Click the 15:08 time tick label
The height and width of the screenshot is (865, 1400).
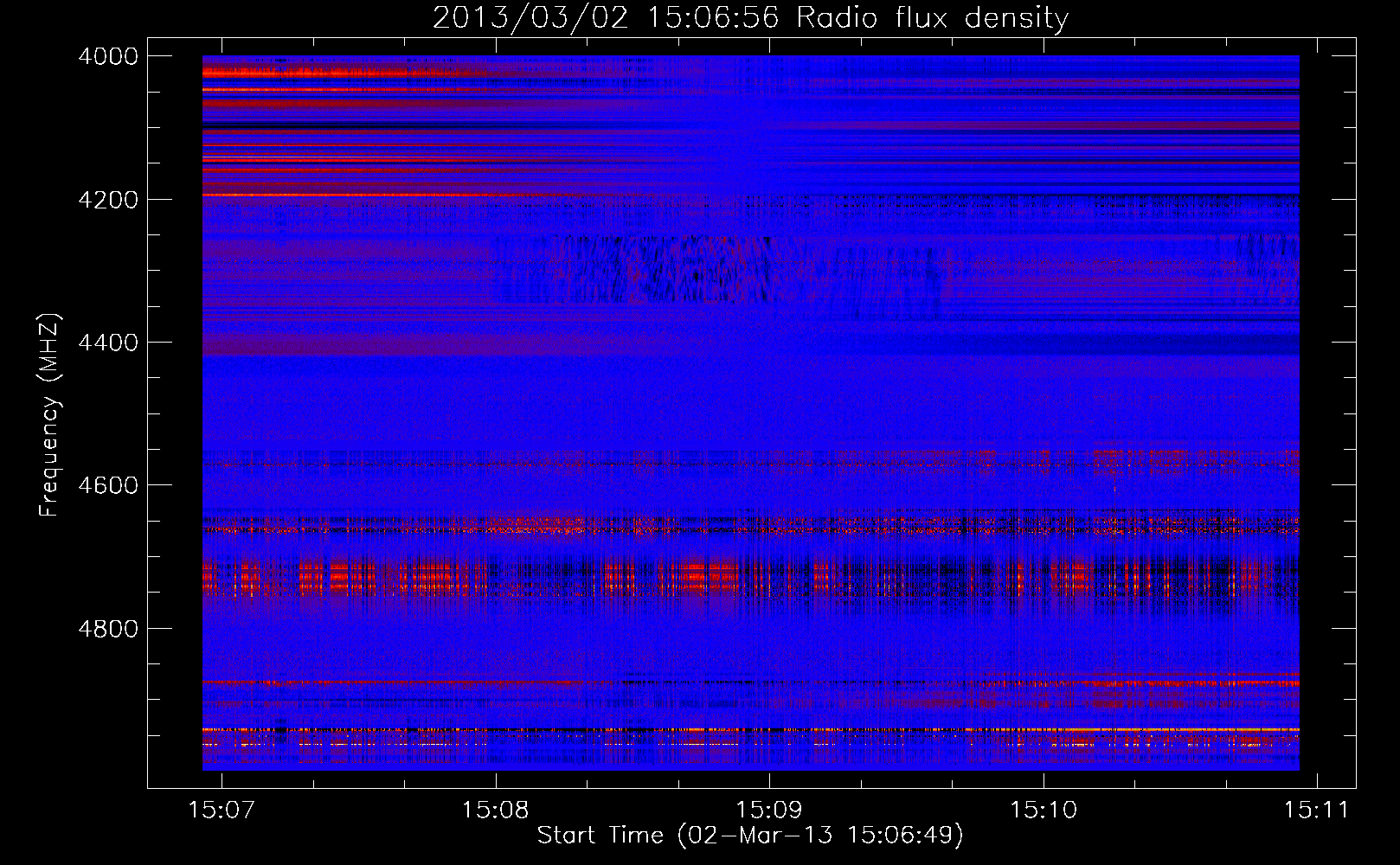point(495,810)
